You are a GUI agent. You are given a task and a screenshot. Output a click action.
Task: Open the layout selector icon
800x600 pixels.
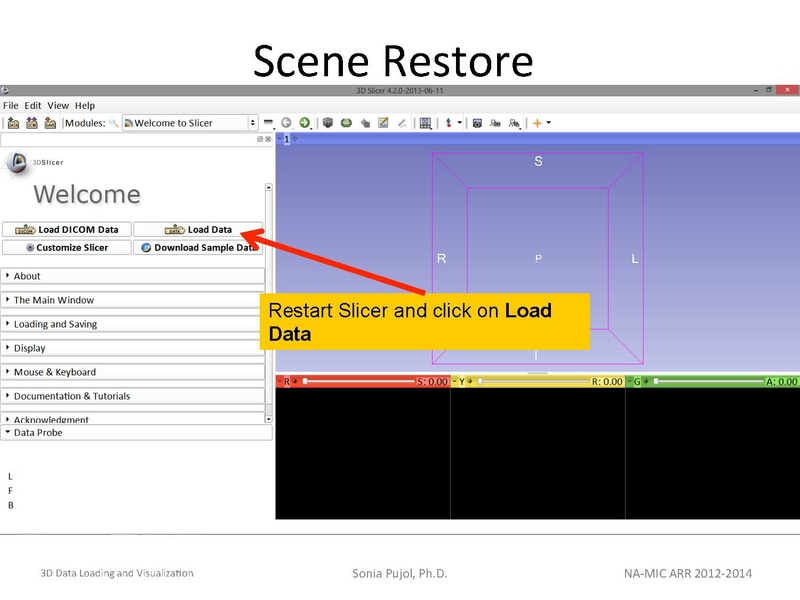[426, 123]
